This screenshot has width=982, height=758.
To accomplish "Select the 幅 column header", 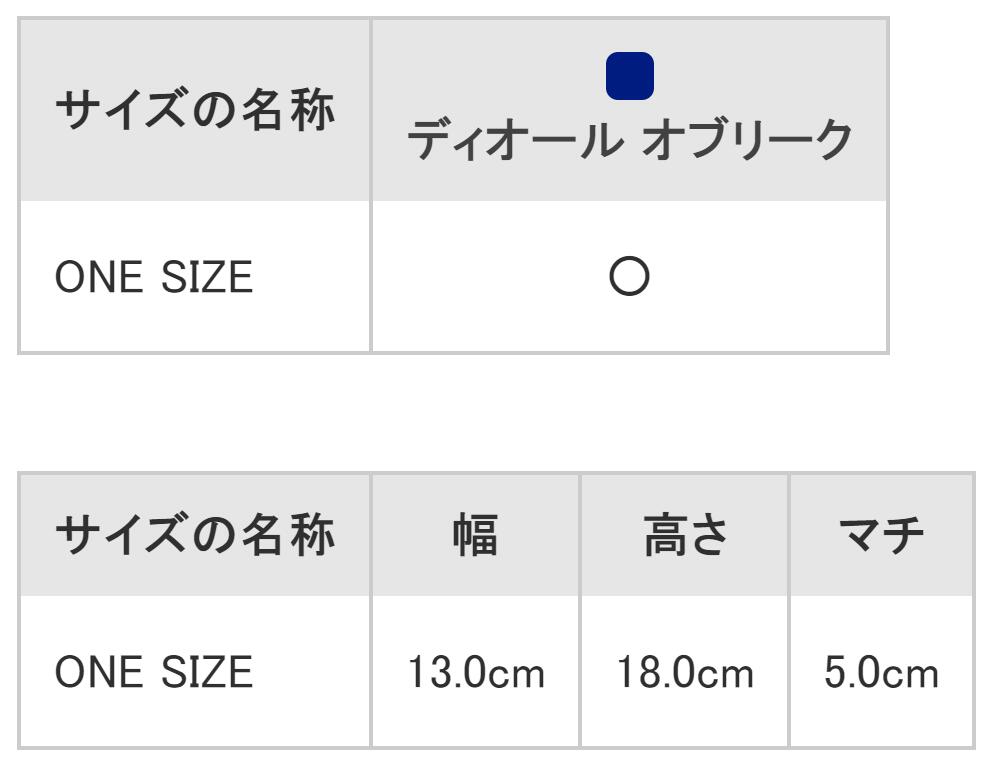I will tap(475, 537).
